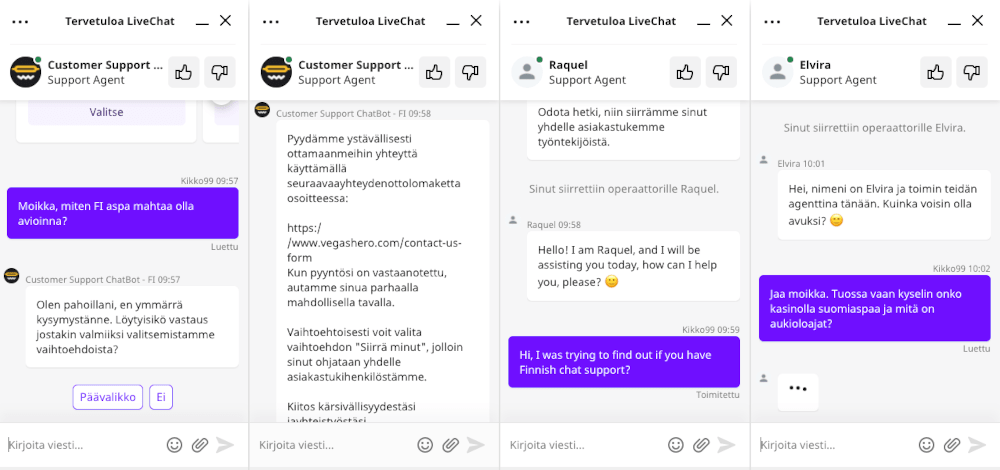
Task: Click thumbs up in the first ChatBot panel
Action: 184,72
